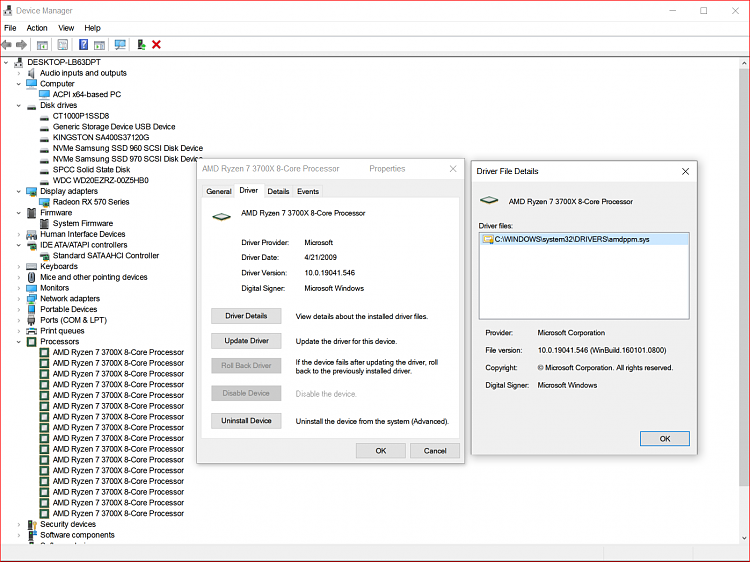
Task: Click the Audio inputs and outputs speaker icon
Action: pyautogui.click(x=32, y=73)
